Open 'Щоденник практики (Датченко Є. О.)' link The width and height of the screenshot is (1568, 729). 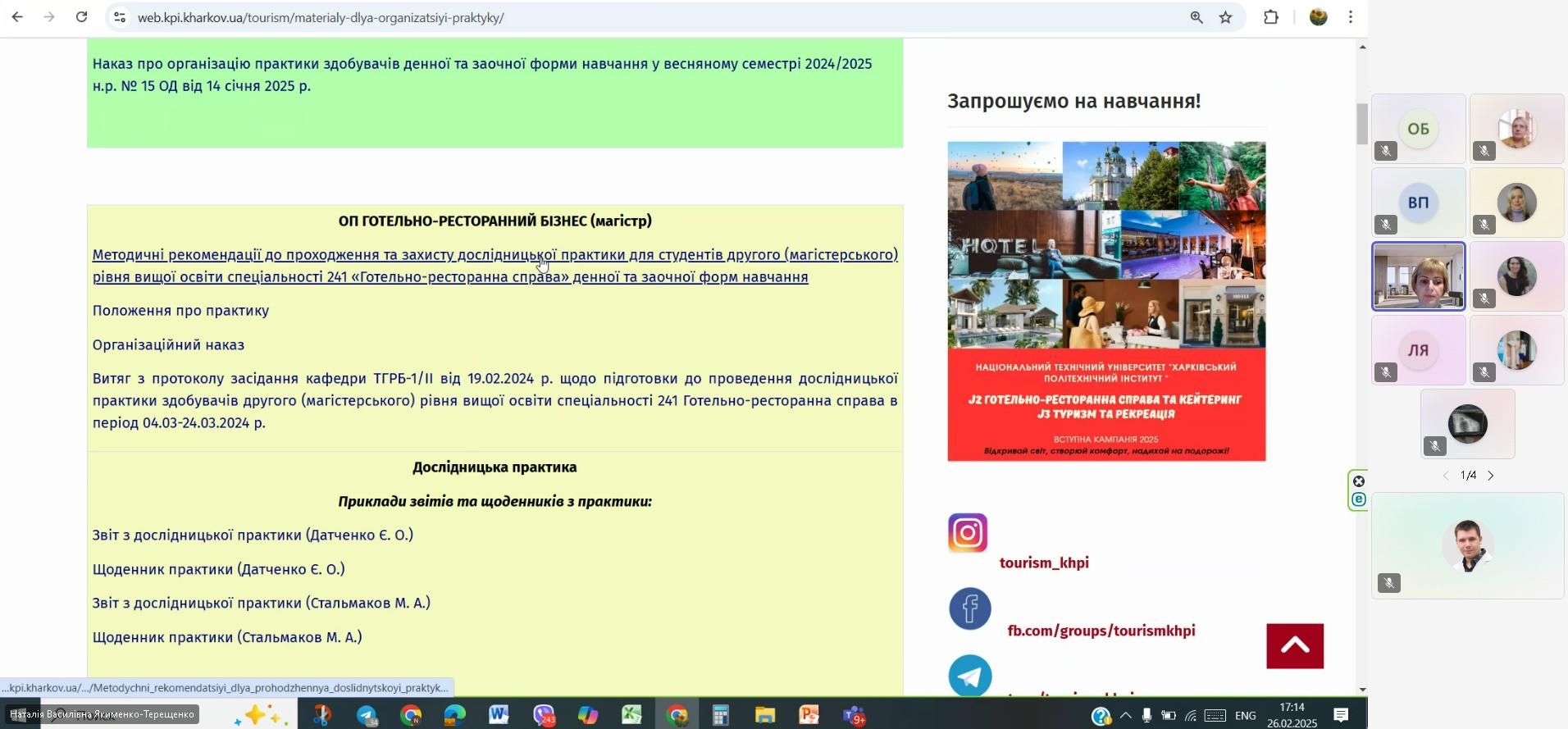218,569
